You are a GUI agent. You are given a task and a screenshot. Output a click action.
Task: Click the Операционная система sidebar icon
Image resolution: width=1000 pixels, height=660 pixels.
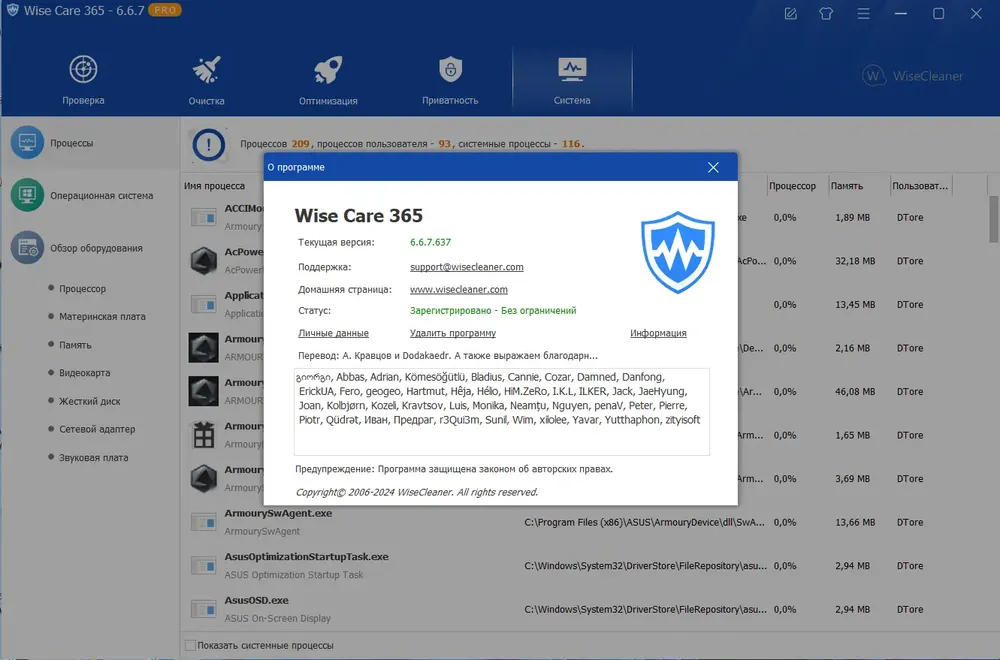click(x=27, y=195)
